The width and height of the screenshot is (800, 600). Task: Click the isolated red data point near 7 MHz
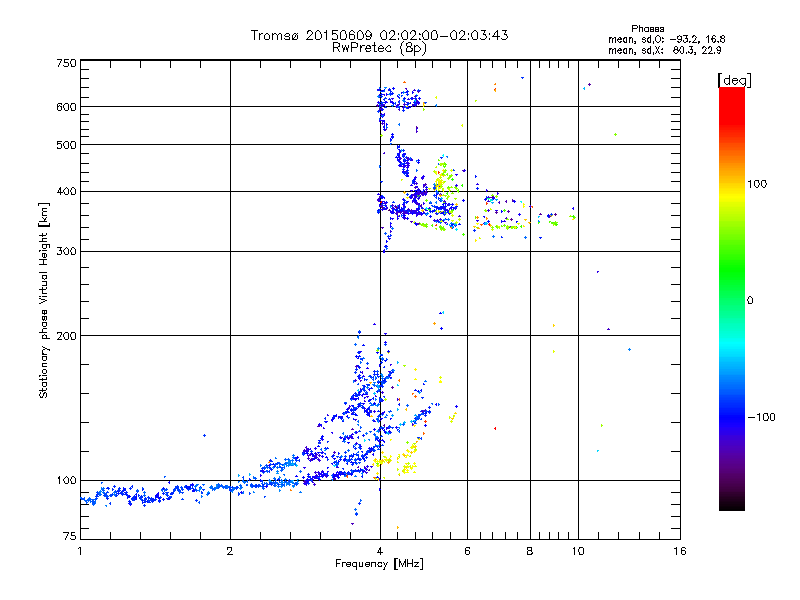coord(495,429)
